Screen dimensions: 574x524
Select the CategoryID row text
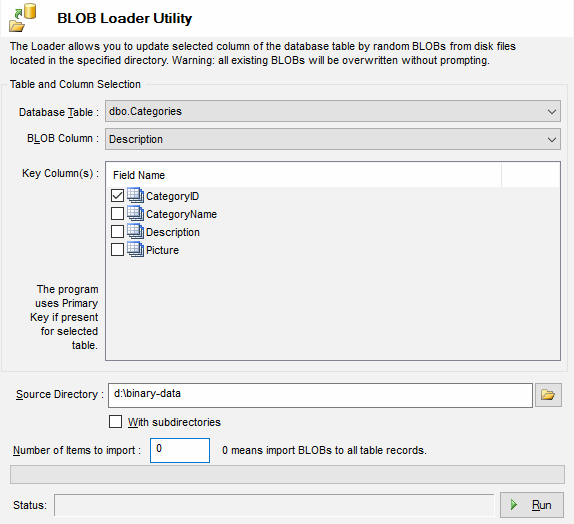[172, 196]
